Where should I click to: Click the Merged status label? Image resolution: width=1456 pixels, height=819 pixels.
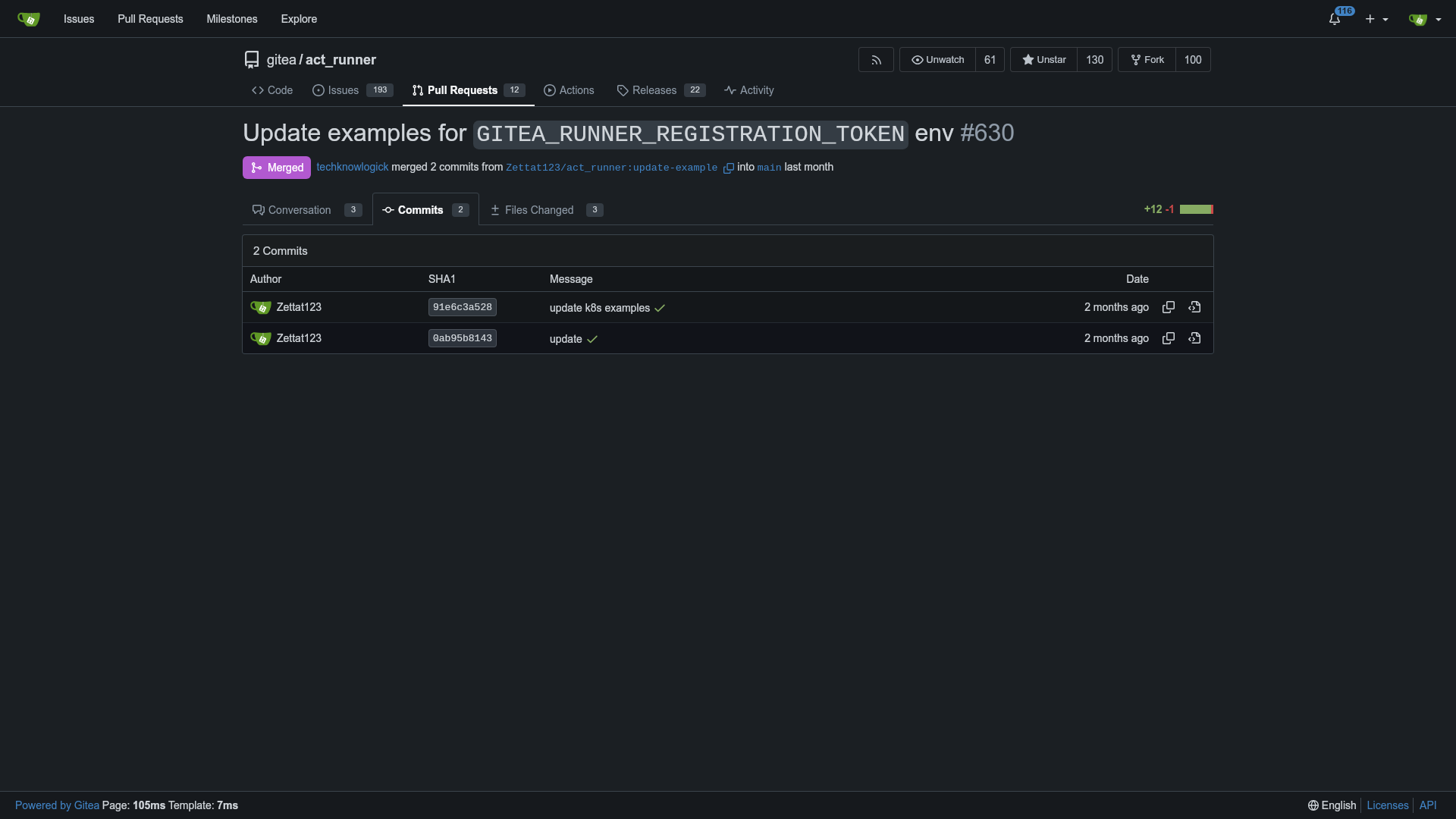tap(277, 168)
